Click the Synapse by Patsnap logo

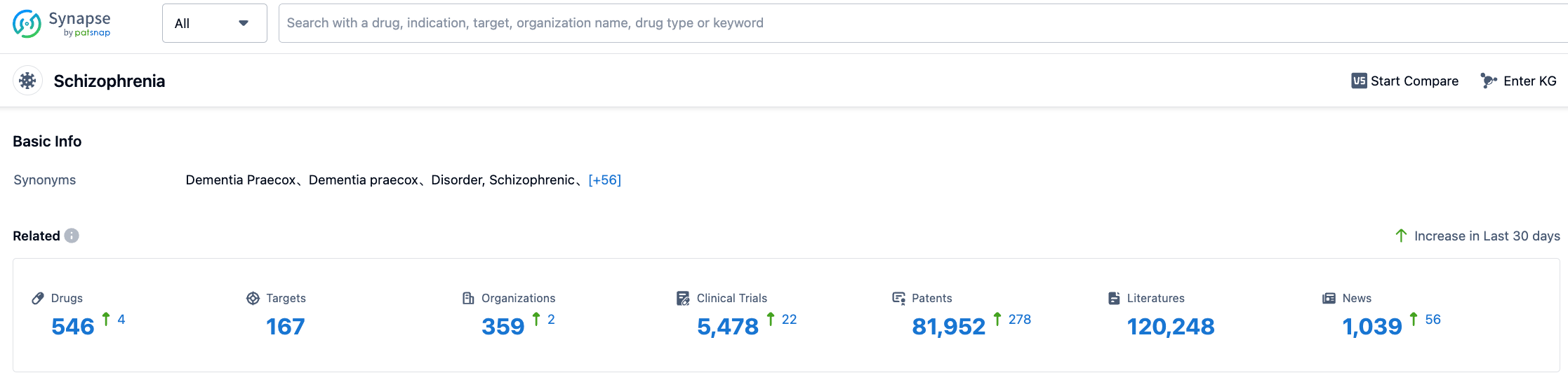[x=62, y=23]
